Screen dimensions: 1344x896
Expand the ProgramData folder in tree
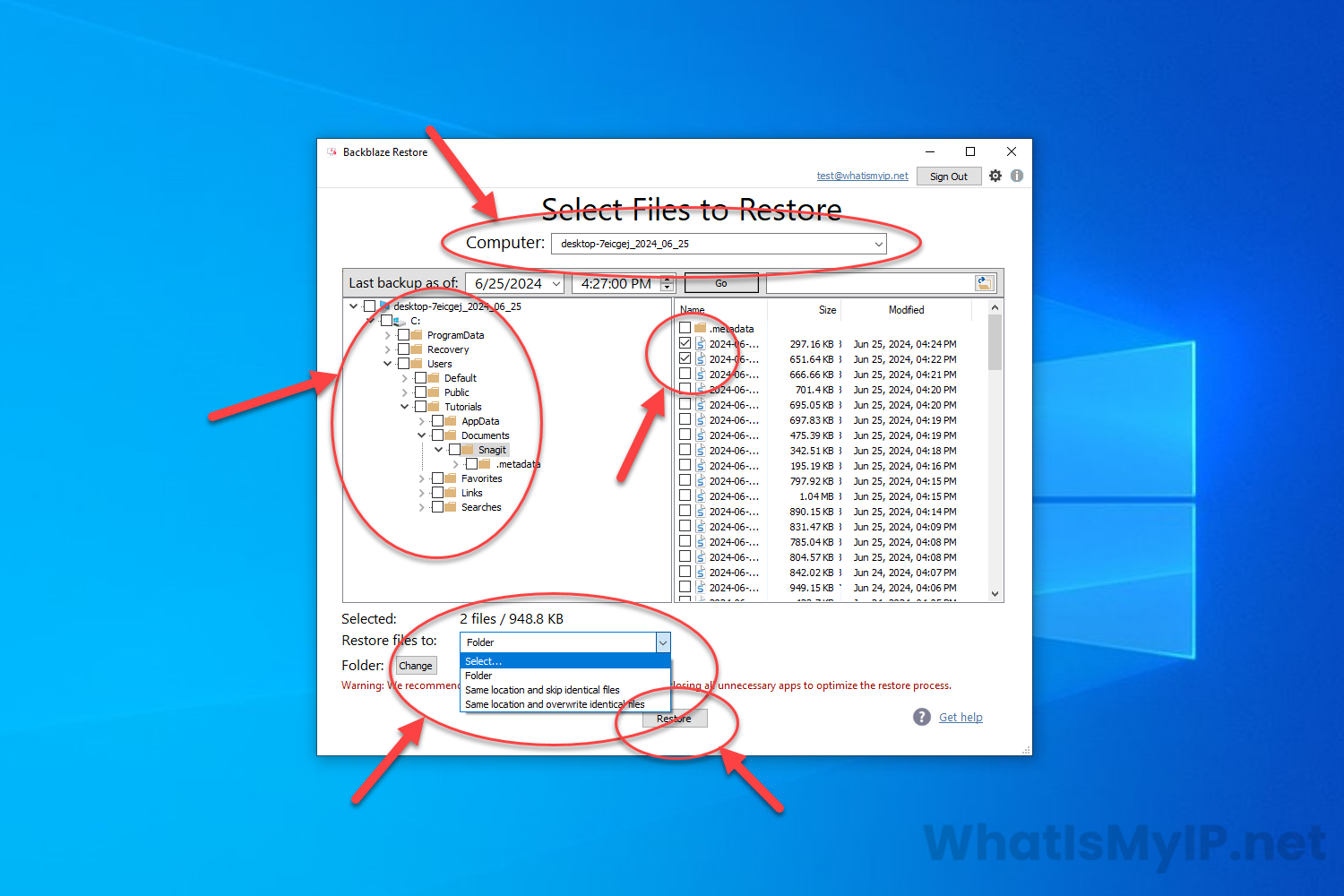pyautogui.click(x=388, y=336)
